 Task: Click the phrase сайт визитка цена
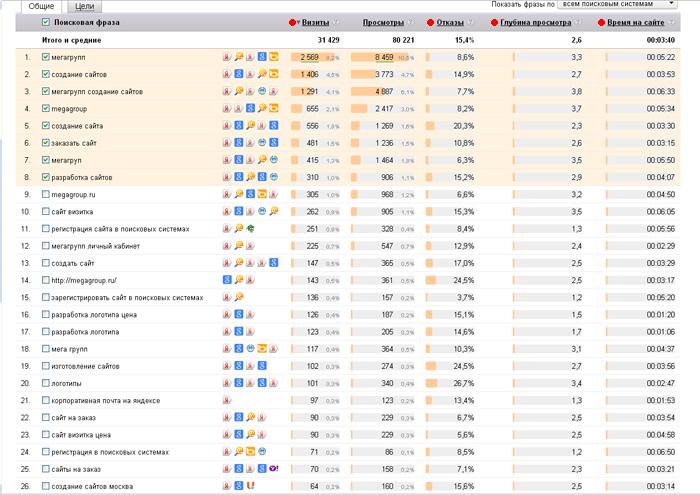pyautogui.click(x=81, y=435)
